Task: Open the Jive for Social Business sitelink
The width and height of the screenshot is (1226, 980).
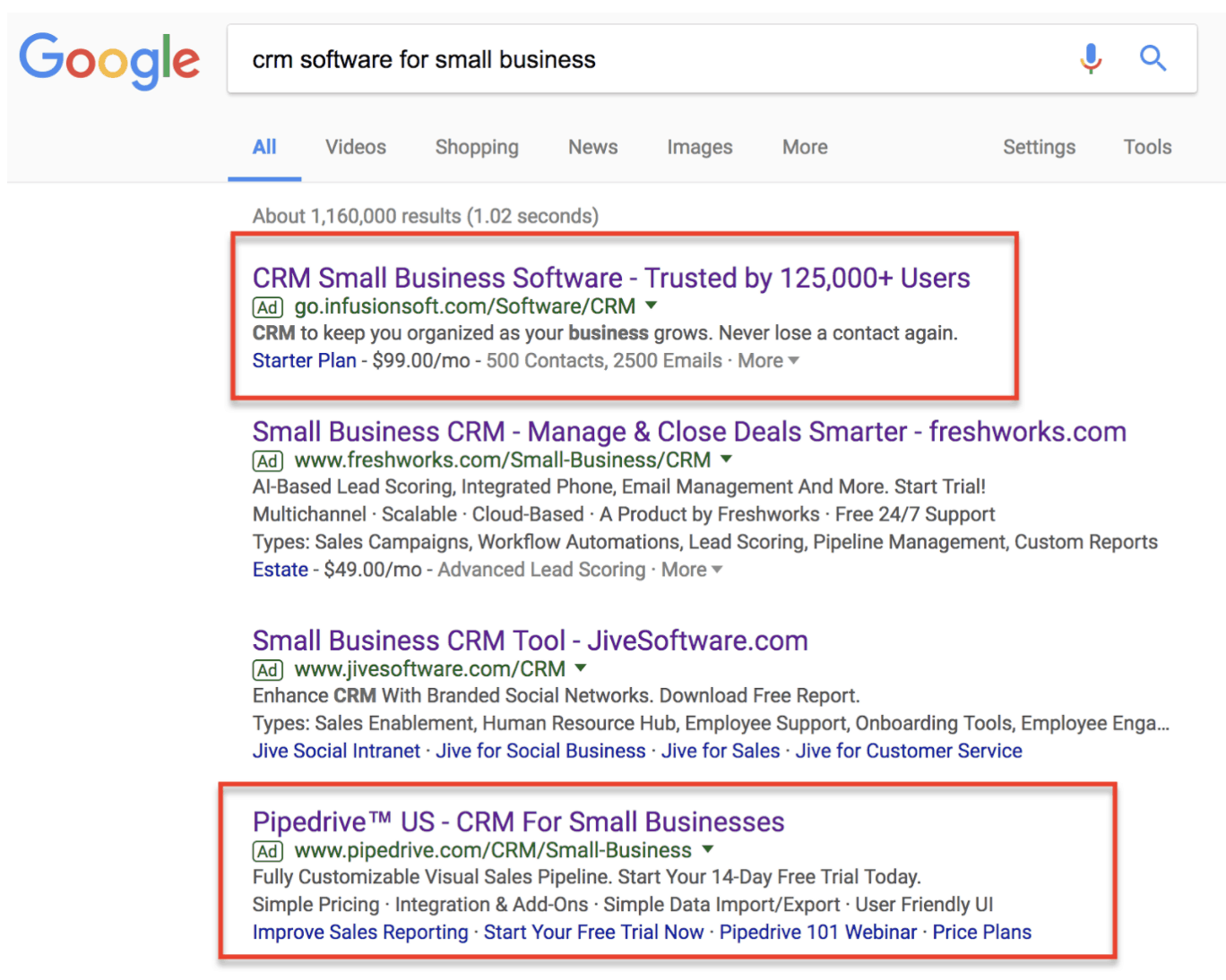Action: (540, 751)
